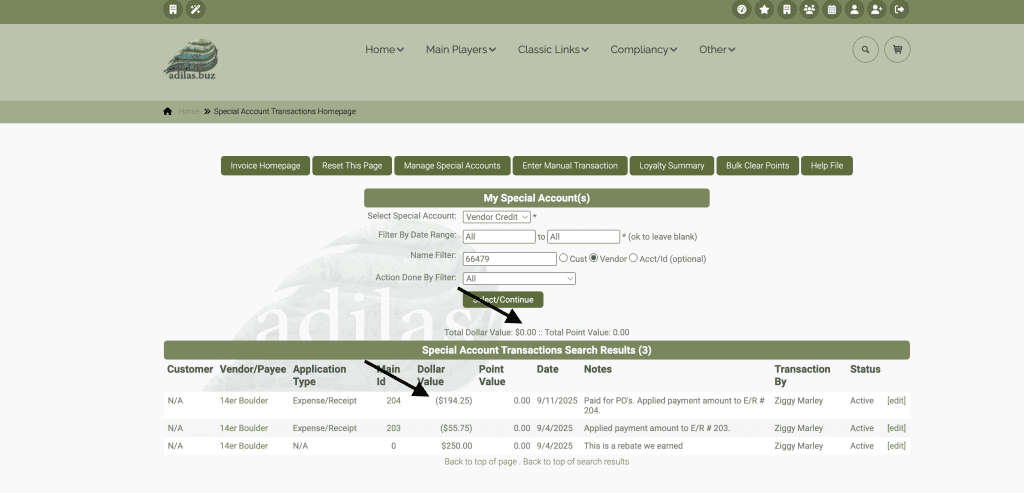This screenshot has width=1024, height=493.
Task: Open the Classic Links menu
Action: tap(552, 49)
